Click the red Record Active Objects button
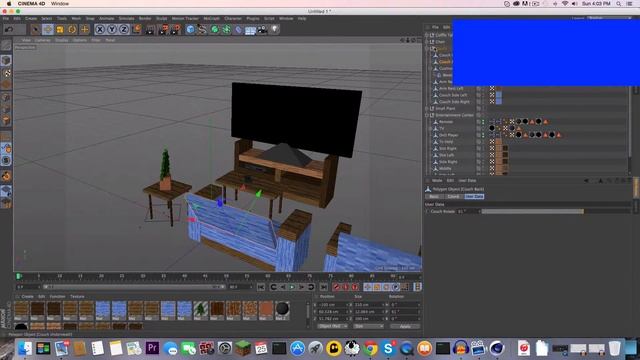The width and height of the screenshot is (640, 360). [336, 287]
